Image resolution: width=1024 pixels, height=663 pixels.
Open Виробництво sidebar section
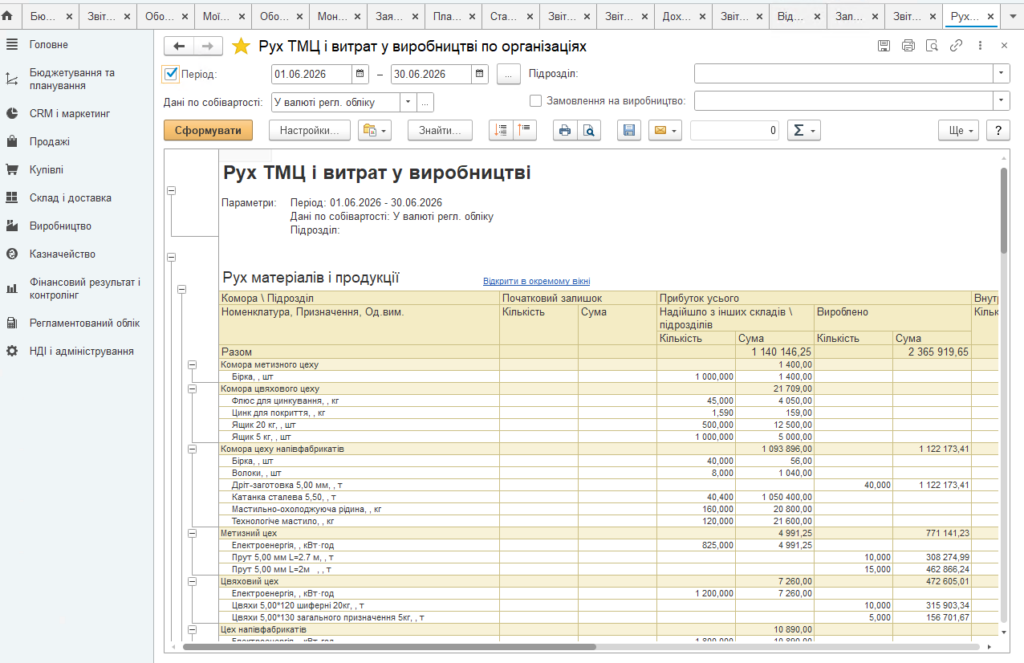coord(60,225)
